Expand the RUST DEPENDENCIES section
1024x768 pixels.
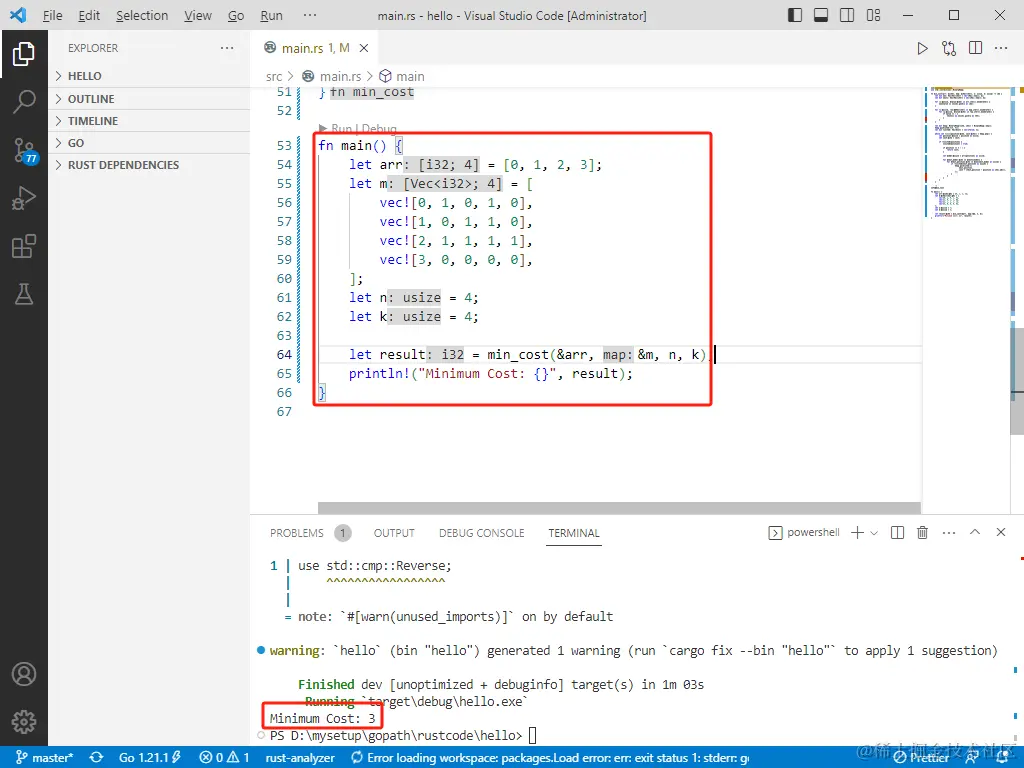(x=149, y=165)
